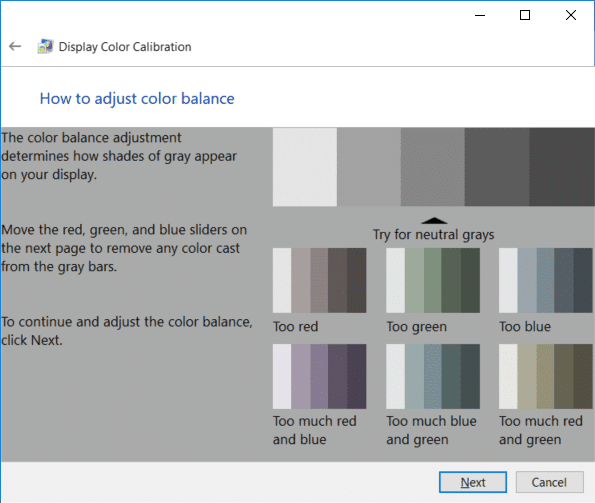Viewport: 595px width, 503px height.
Task: Maximize the calibration window
Action: click(x=525, y=15)
